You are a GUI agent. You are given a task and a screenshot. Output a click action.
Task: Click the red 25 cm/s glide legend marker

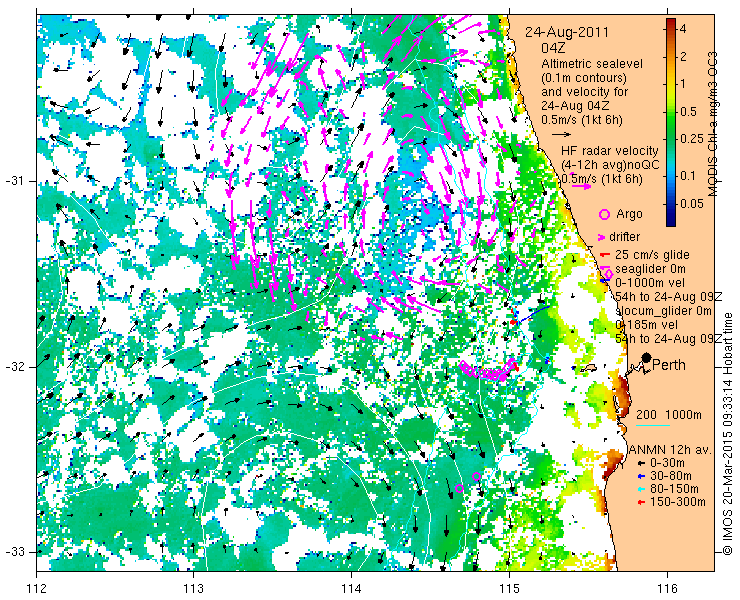605,255
